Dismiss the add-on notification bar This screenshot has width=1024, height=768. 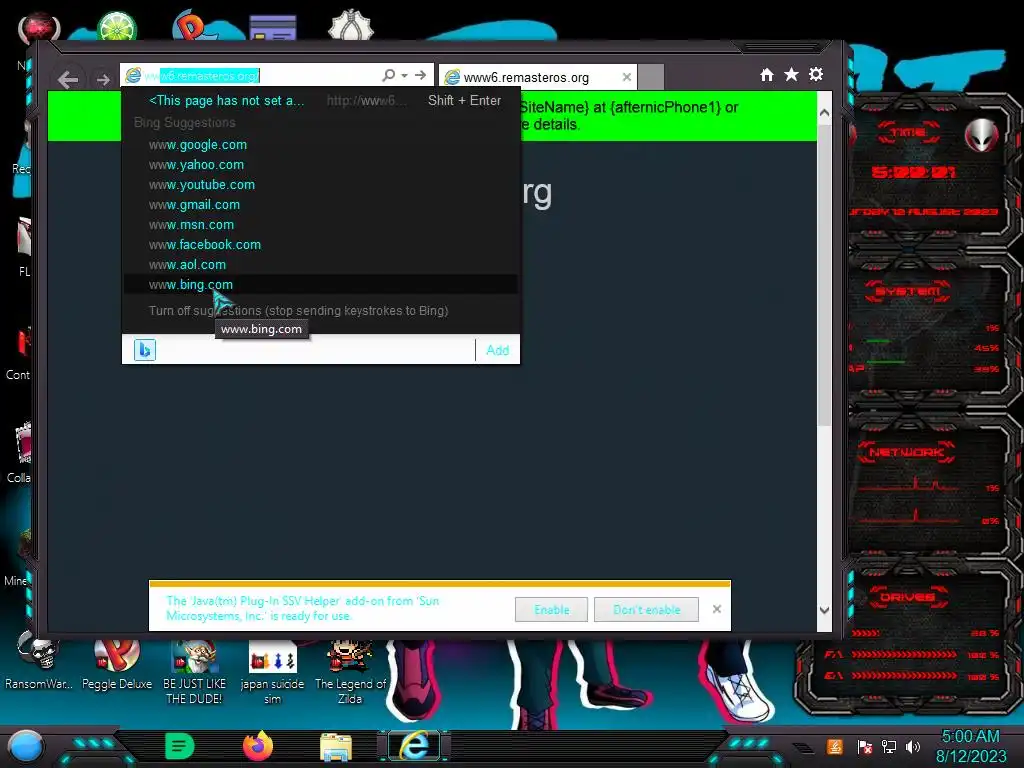(x=716, y=609)
